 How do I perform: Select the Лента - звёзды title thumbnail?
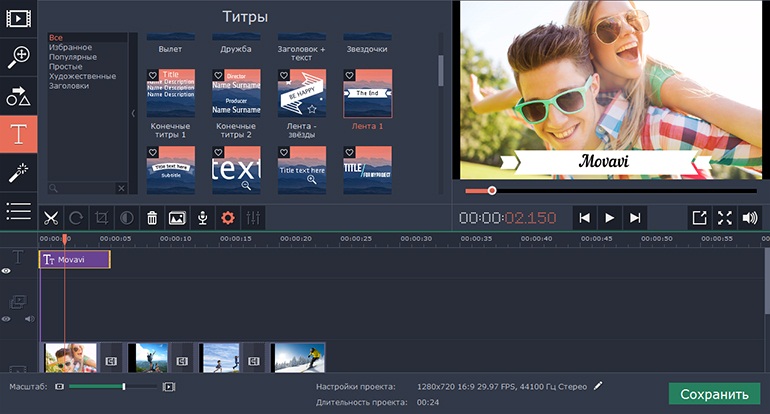(302, 93)
